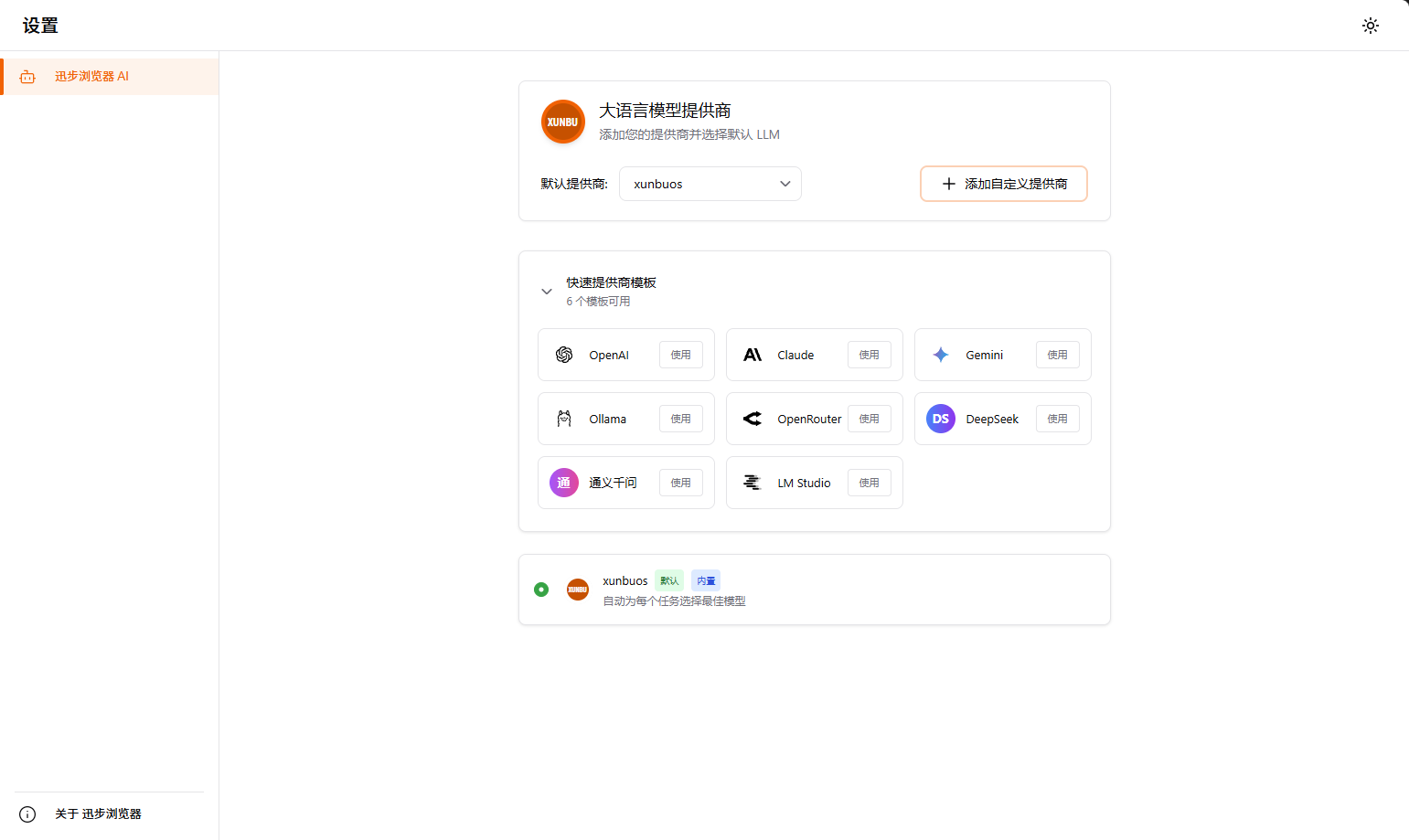The width and height of the screenshot is (1409, 840).
Task: Click the DeepSeek DS icon
Action: tap(941, 419)
